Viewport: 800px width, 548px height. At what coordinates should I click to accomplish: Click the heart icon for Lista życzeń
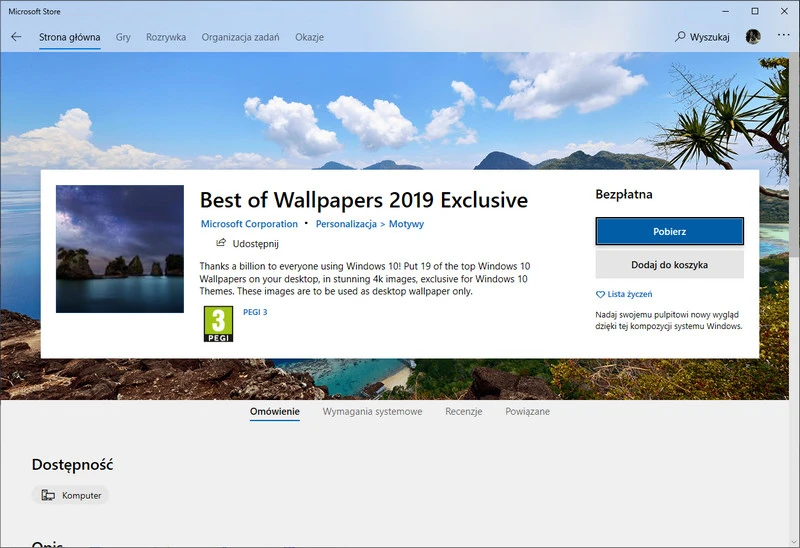pyautogui.click(x=600, y=294)
